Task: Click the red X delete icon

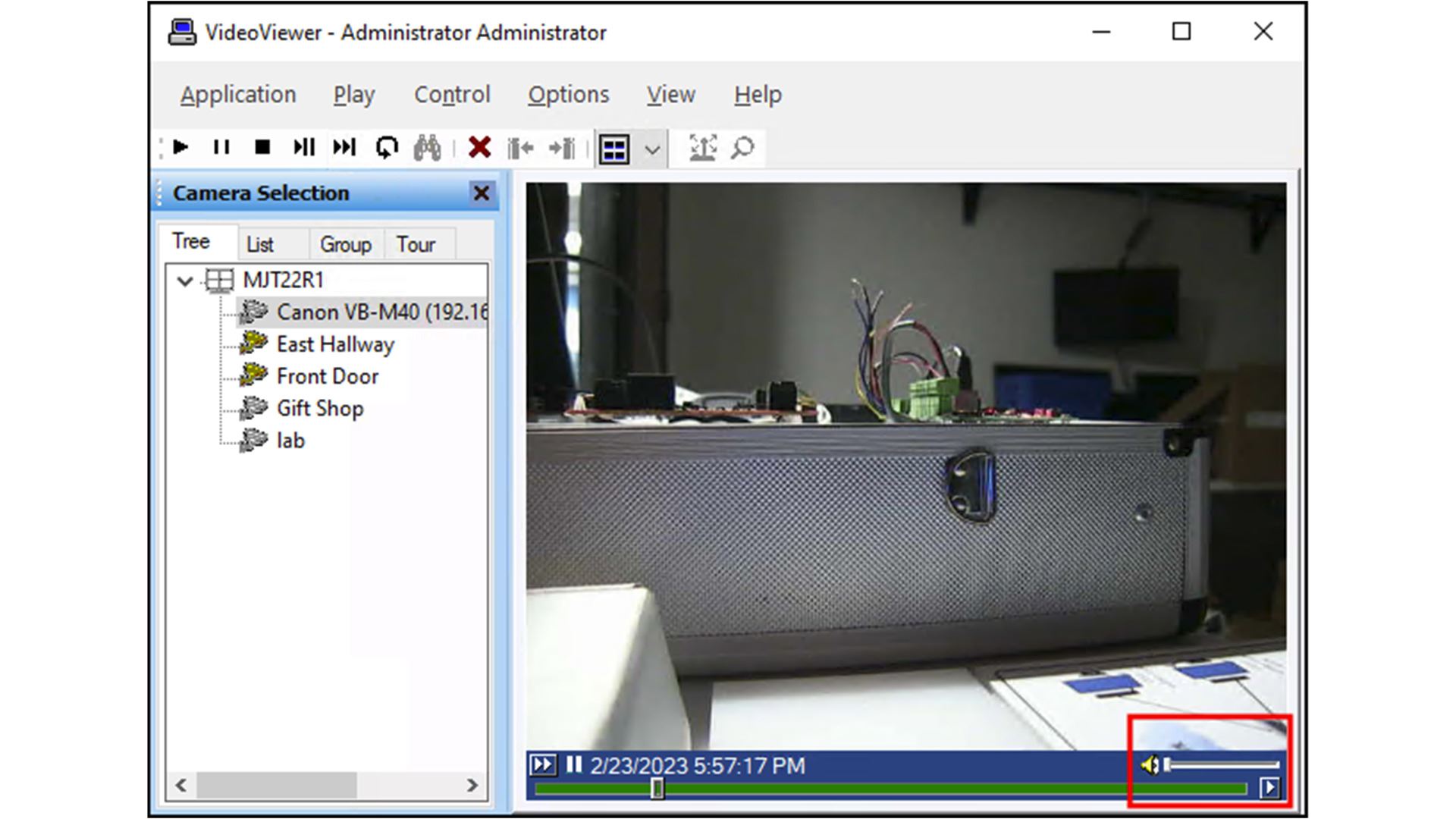Action: [479, 147]
